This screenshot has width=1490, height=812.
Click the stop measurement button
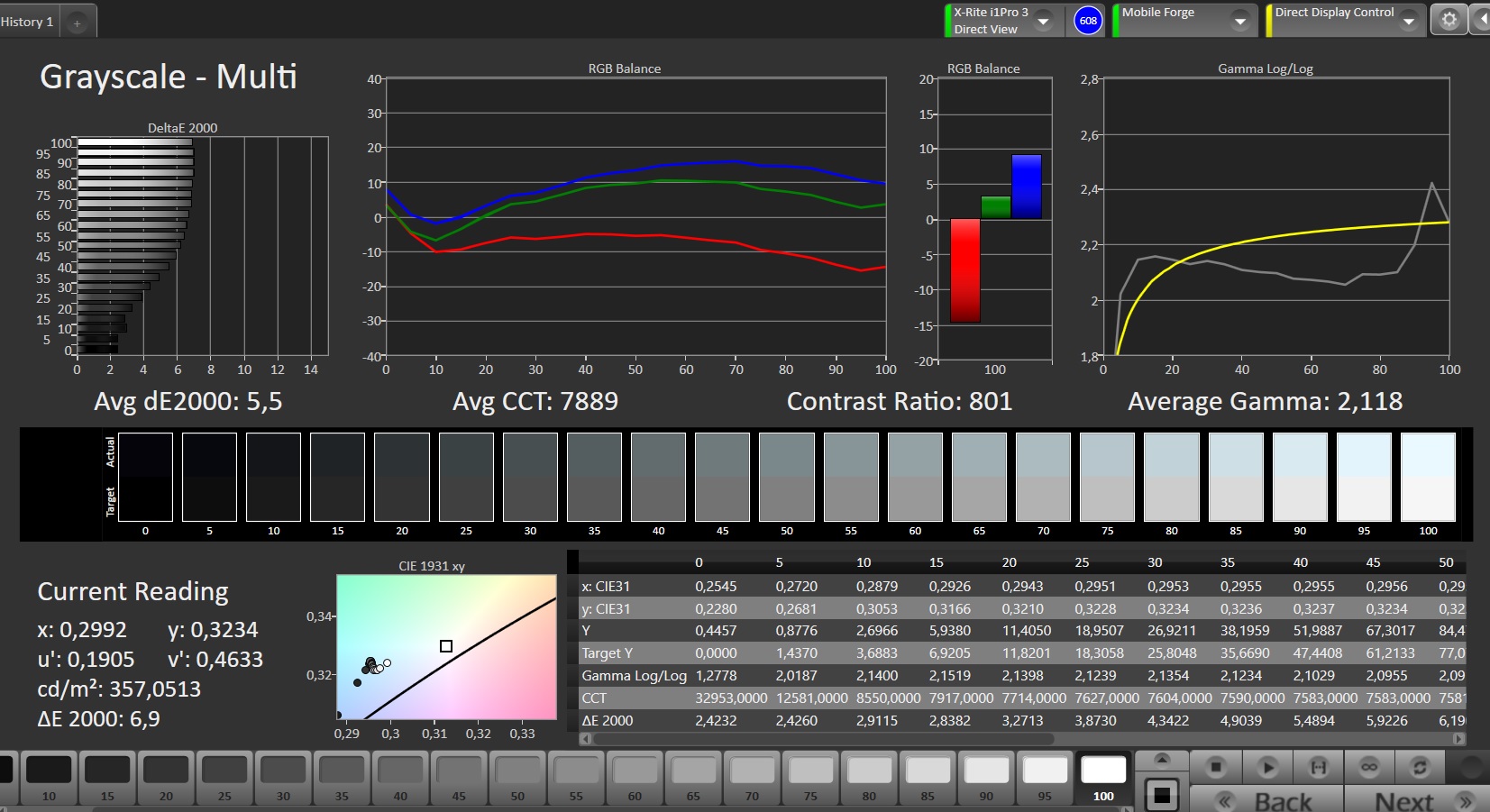tap(1216, 767)
